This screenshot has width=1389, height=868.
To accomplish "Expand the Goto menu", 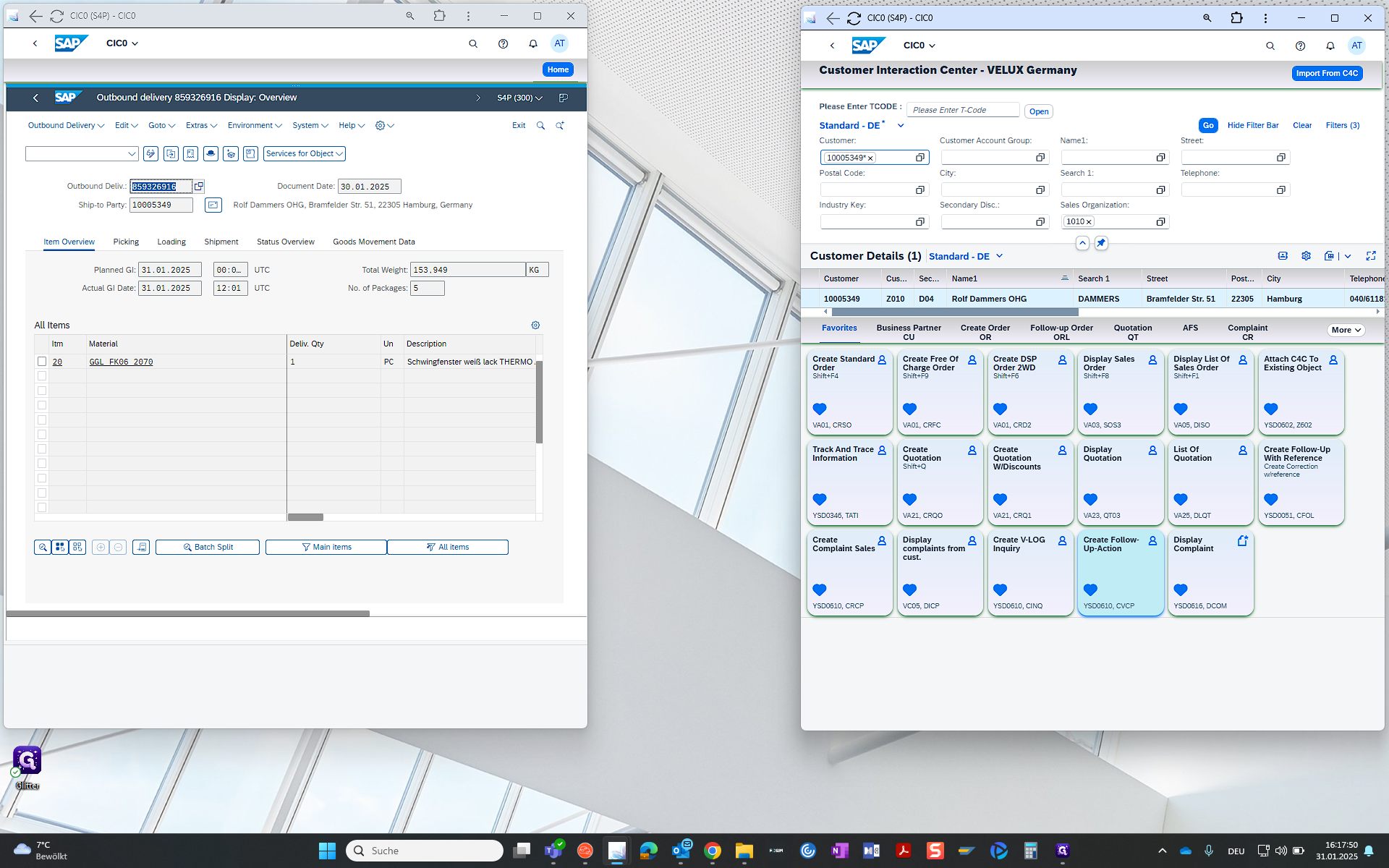I will (161, 126).
